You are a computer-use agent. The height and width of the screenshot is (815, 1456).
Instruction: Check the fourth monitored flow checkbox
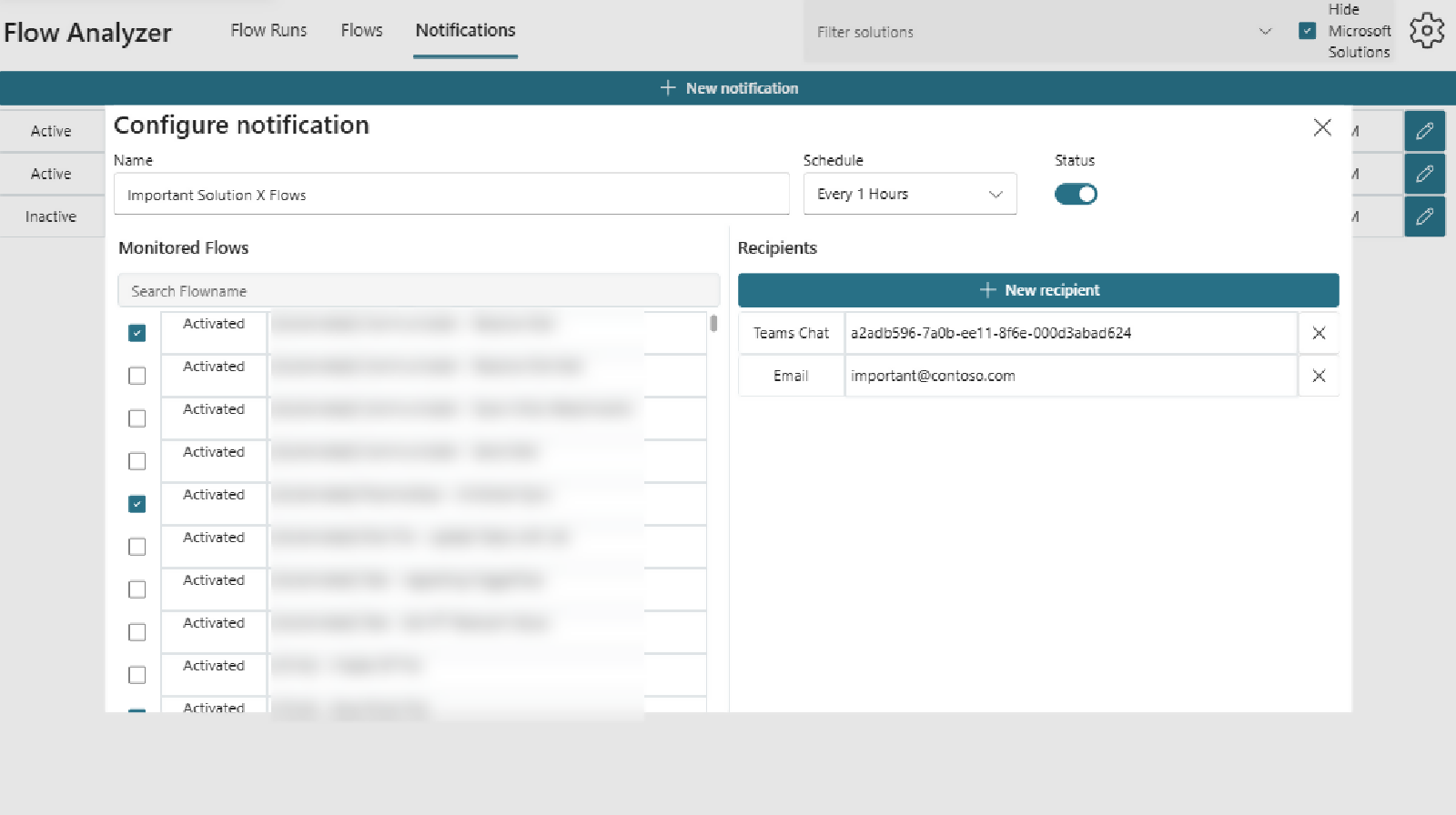tap(137, 461)
